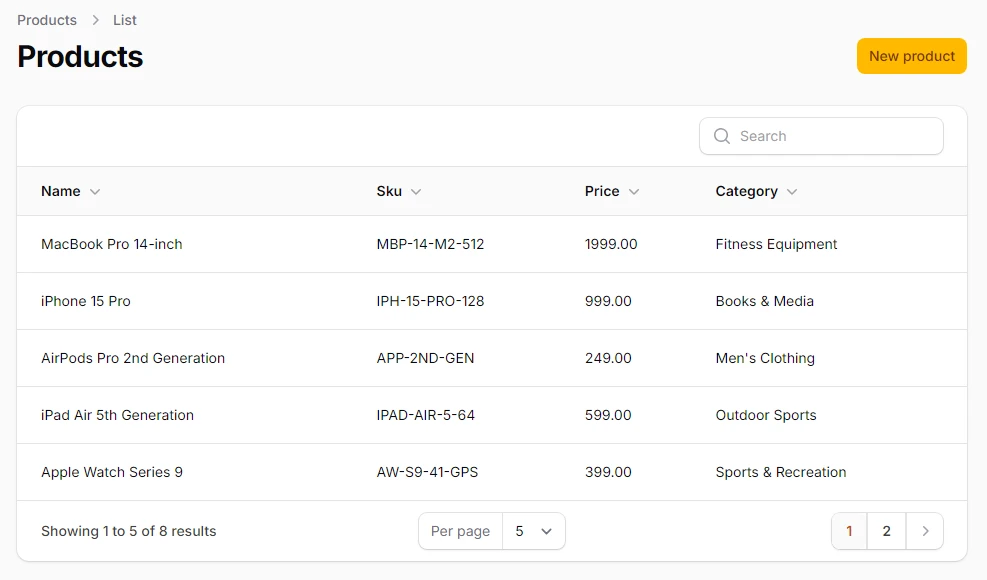Click price 249.00
The image size is (987, 580).
pyautogui.click(x=608, y=358)
